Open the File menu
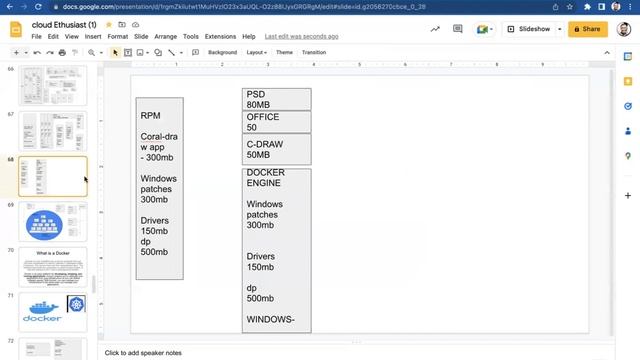This screenshot has width=640, height=360. pos(36,37)
